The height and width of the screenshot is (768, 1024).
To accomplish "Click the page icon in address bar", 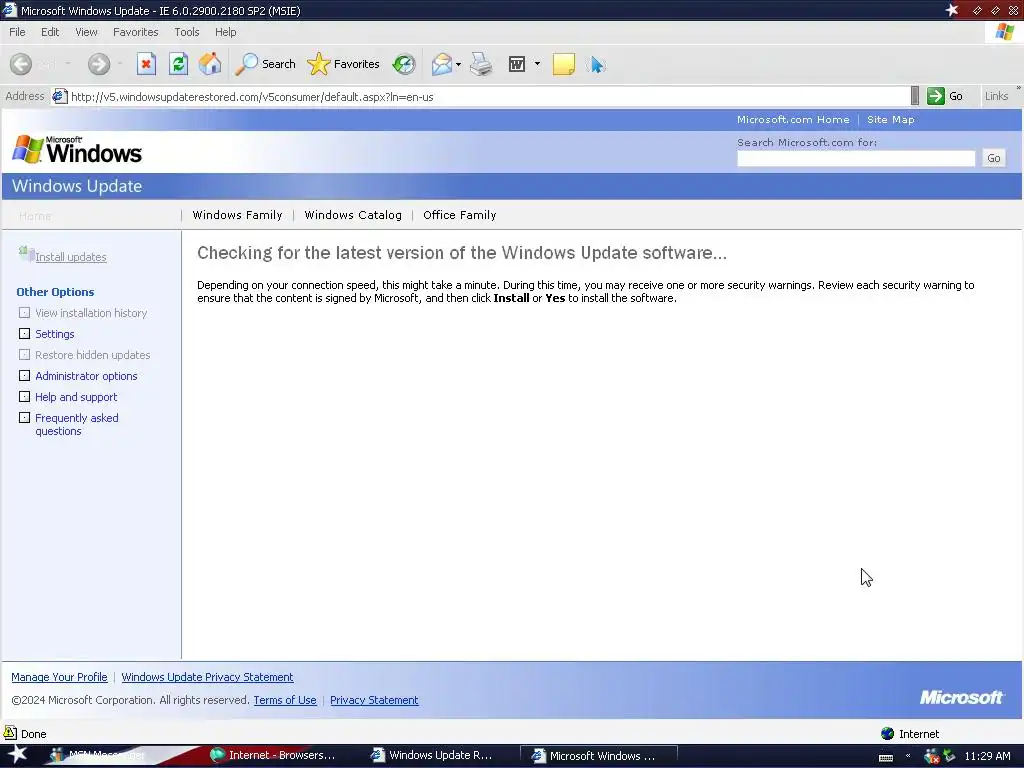I will [59, 97].
